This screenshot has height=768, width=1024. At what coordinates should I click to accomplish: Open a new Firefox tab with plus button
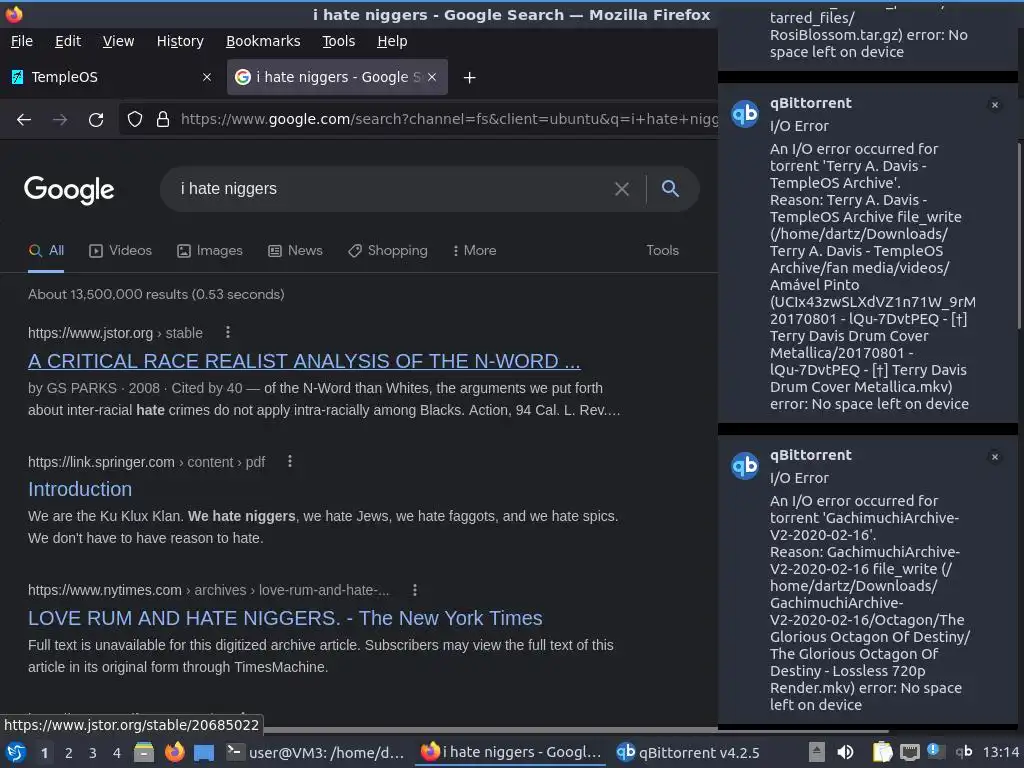click(x=469, y=78)
